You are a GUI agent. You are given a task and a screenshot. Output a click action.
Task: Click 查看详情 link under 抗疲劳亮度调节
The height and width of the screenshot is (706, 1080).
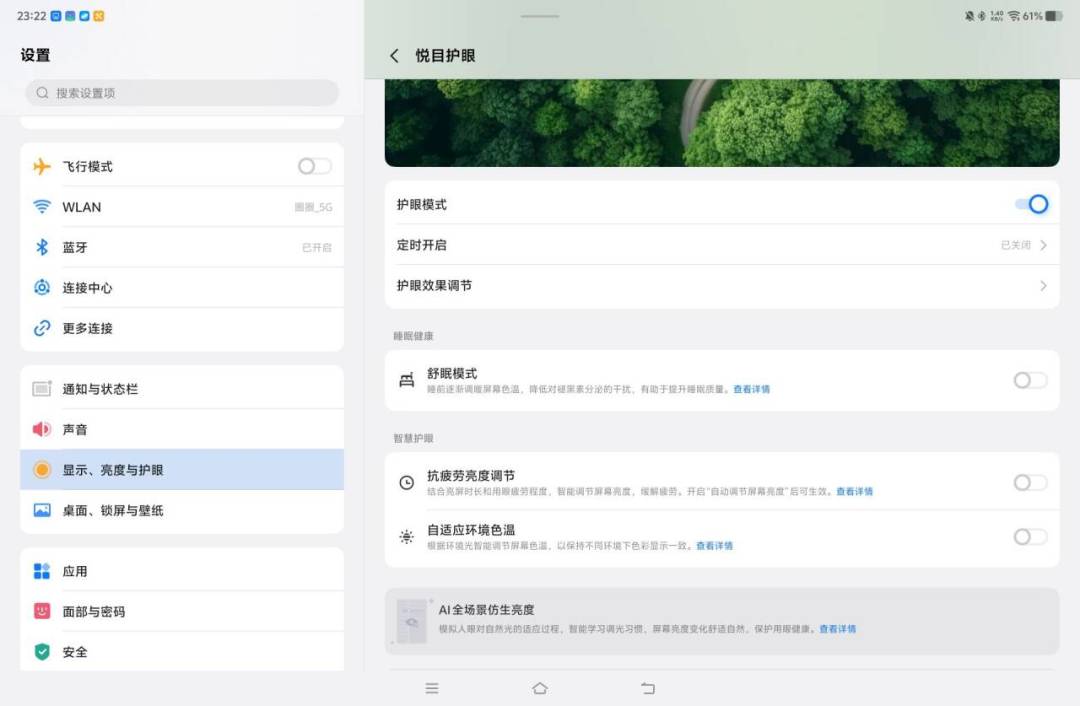854,492
